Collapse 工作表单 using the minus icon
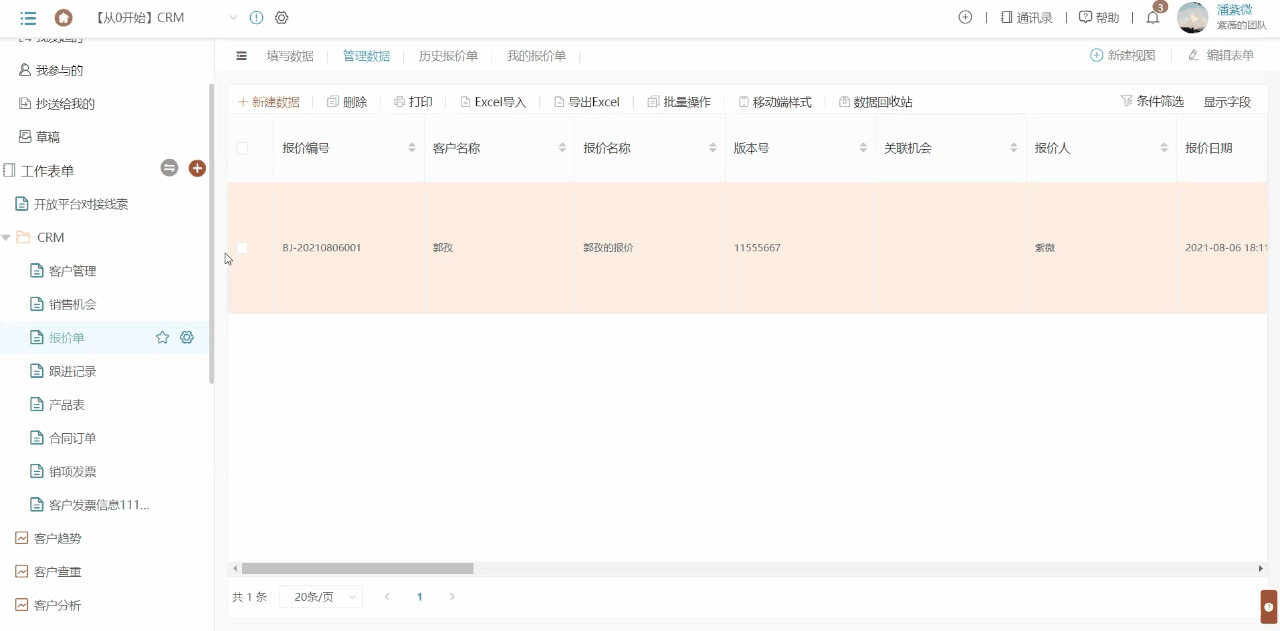The height and width of the screenshot is (631, 1280). pos(169,168)
